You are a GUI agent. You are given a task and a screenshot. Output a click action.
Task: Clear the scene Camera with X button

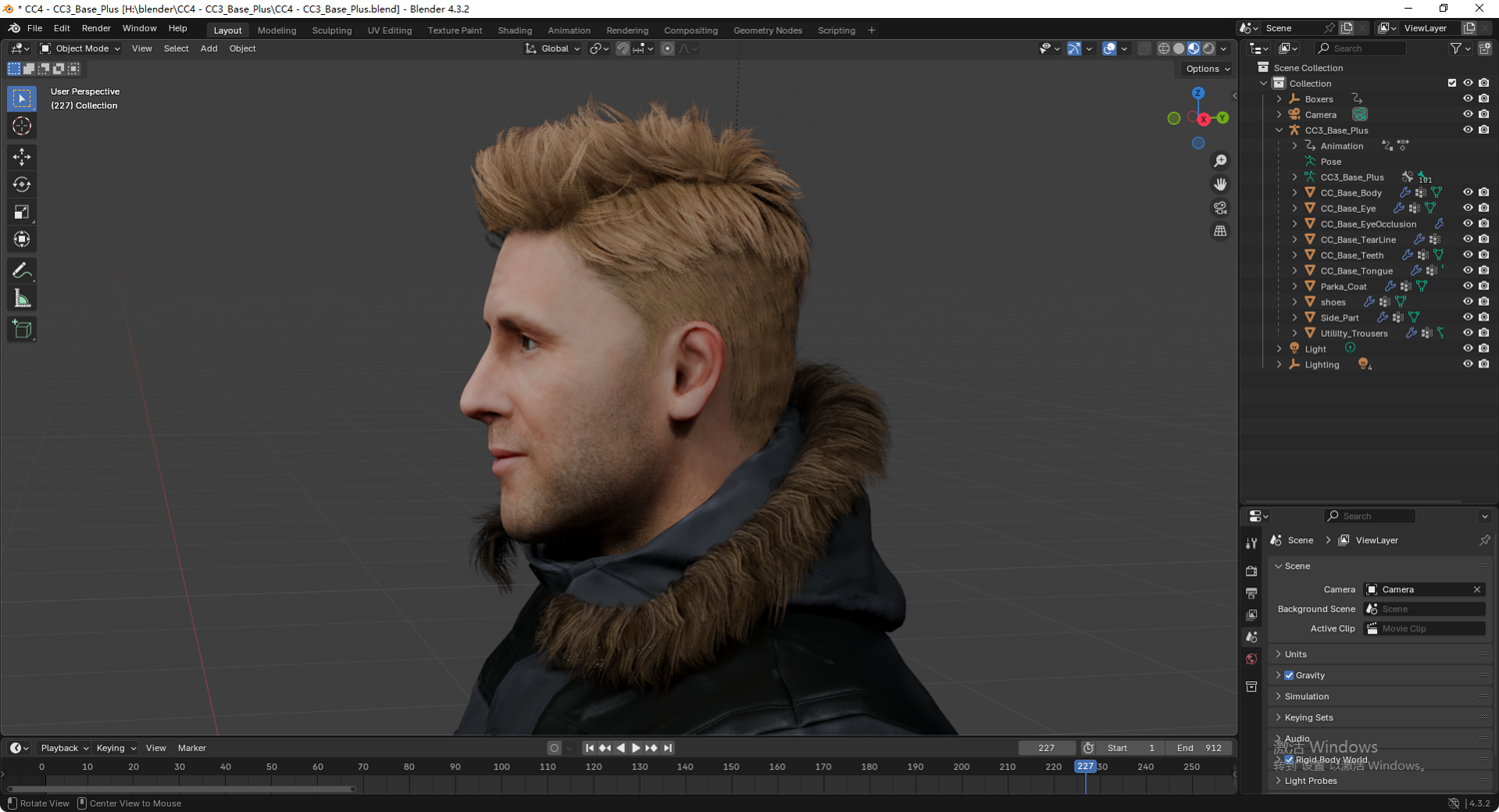click(1477, 590)
